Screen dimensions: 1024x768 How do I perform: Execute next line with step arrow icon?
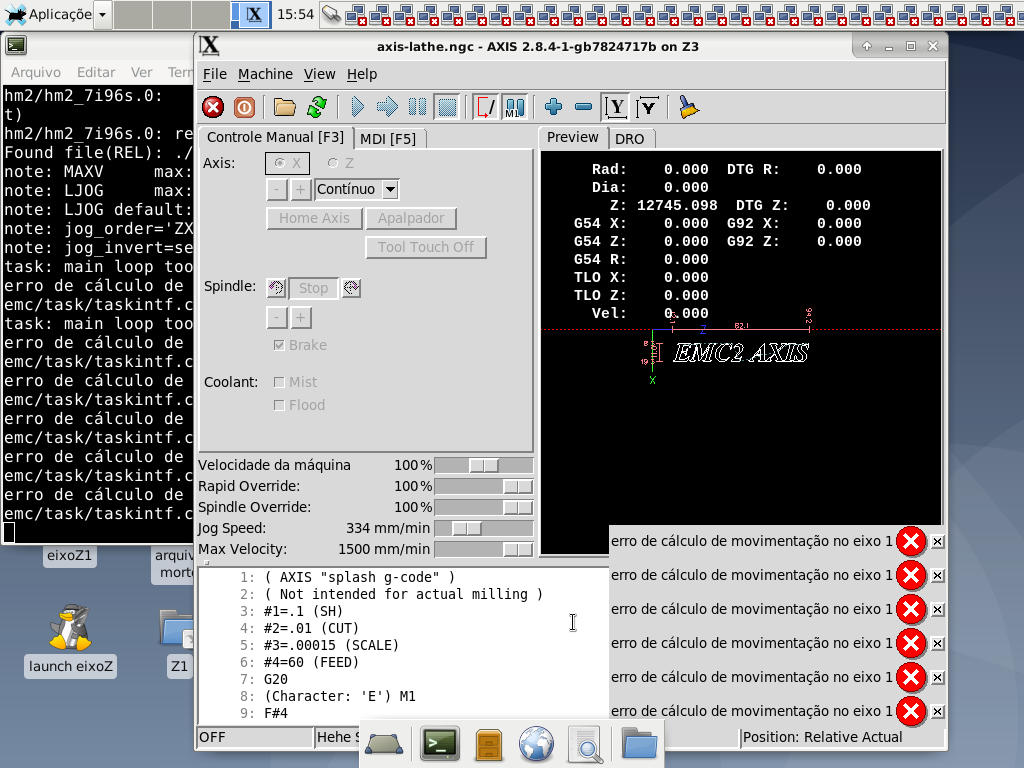coord(387,107)
